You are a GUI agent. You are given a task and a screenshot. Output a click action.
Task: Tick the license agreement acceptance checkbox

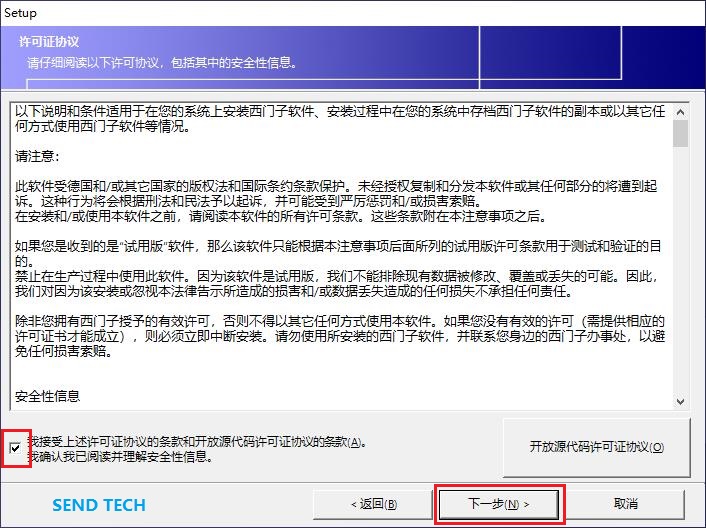(15, 449)
